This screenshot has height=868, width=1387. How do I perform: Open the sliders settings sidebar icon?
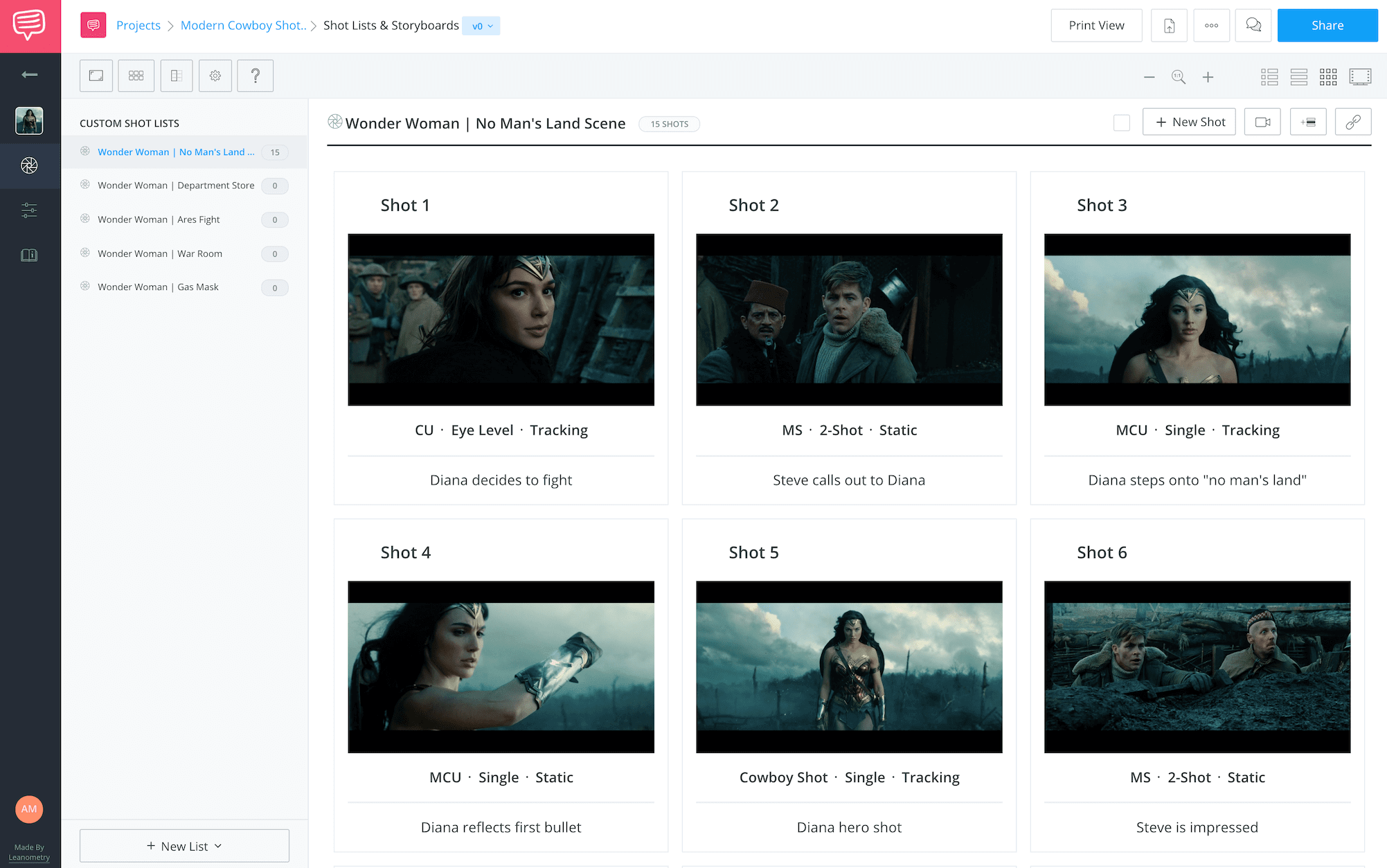point(29,210)
